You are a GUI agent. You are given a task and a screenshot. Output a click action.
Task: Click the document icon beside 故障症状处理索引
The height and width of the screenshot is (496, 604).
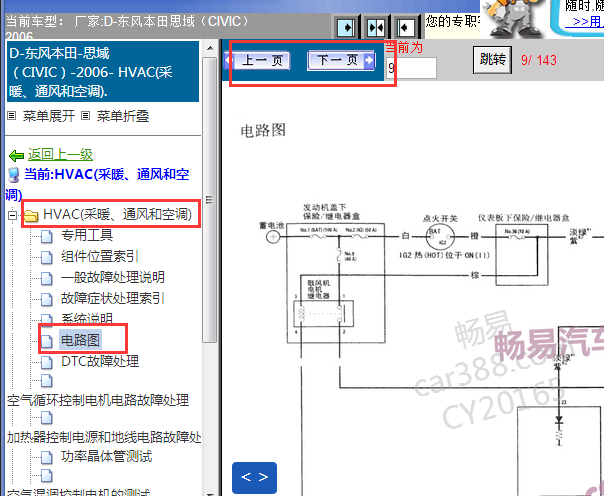47,299
